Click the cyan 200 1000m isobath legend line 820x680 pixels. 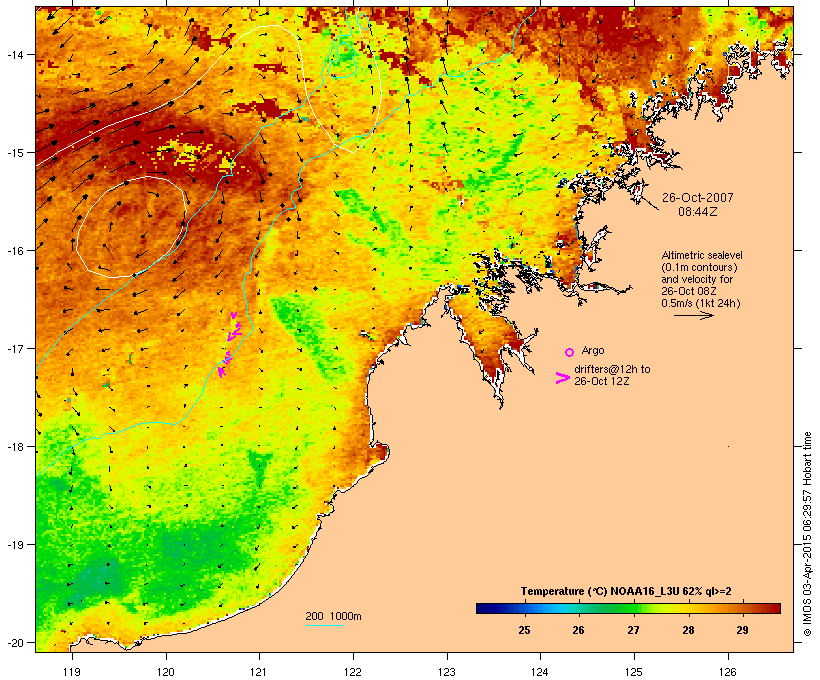[324, 625]
